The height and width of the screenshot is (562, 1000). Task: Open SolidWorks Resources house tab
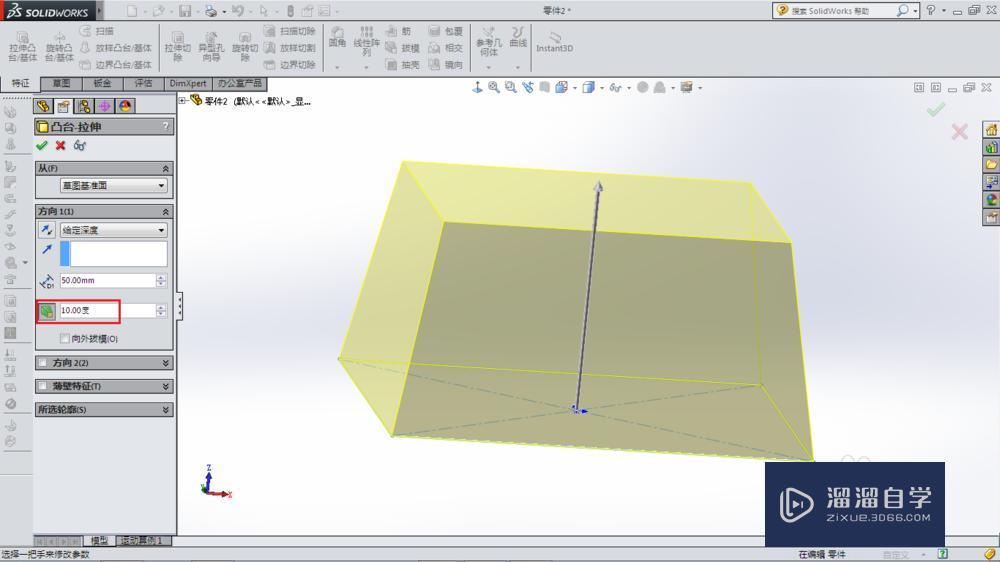991,130
